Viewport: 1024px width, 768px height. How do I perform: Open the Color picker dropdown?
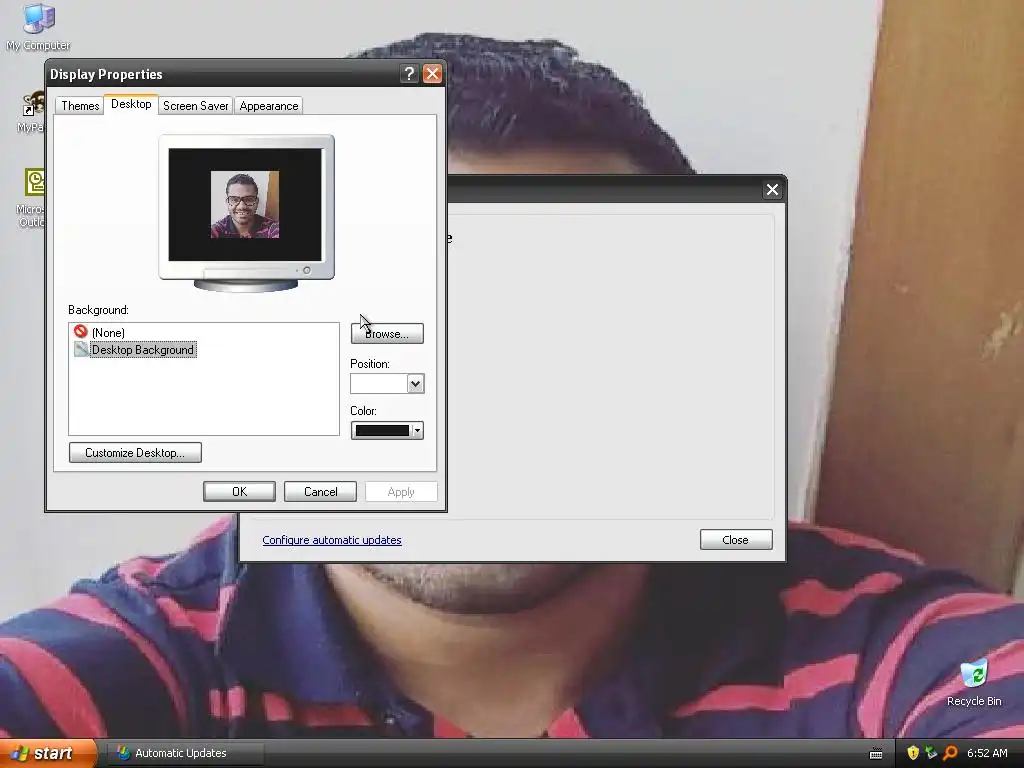coord(387,430)
